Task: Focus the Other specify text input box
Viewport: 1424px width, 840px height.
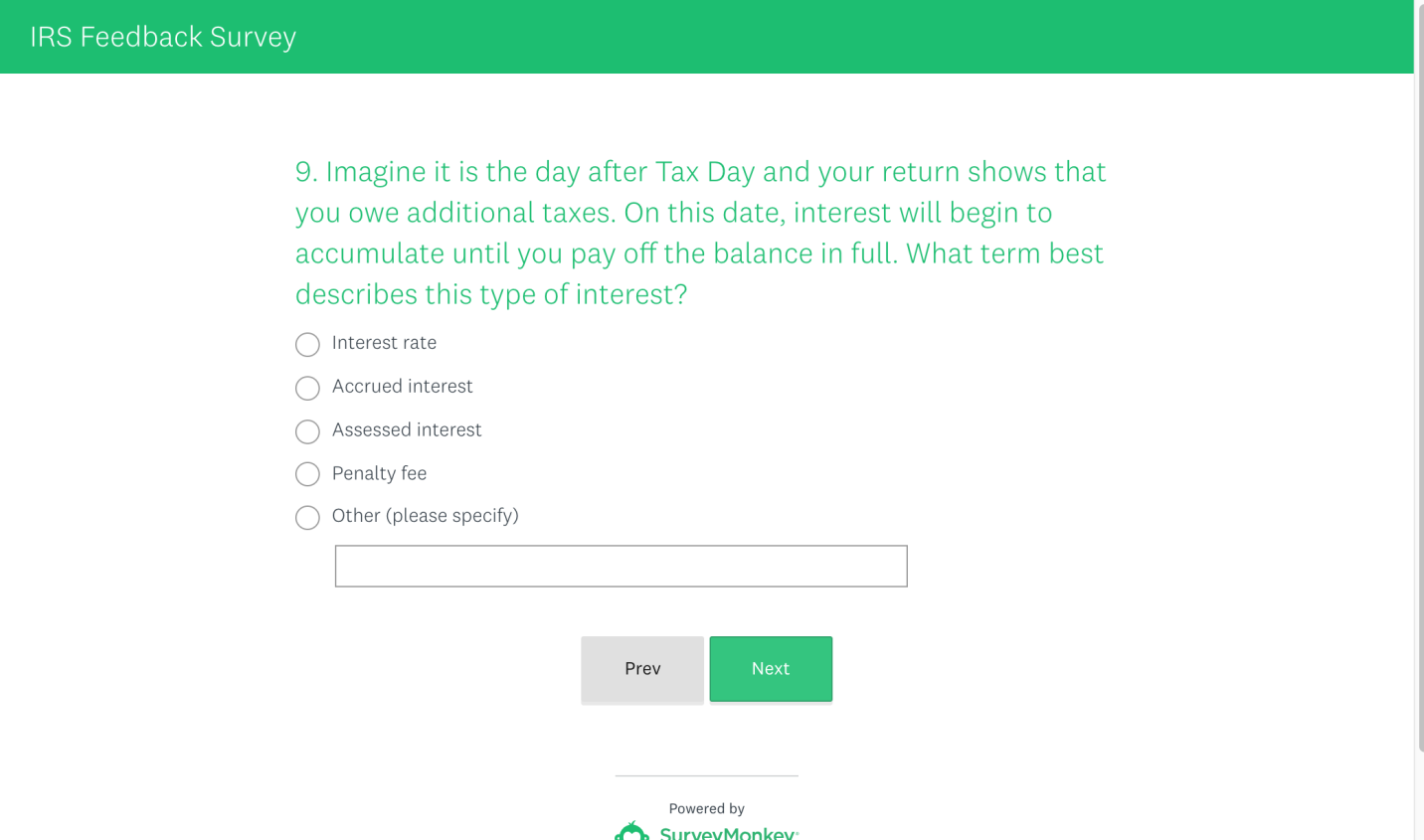Action: coord(621,566)
